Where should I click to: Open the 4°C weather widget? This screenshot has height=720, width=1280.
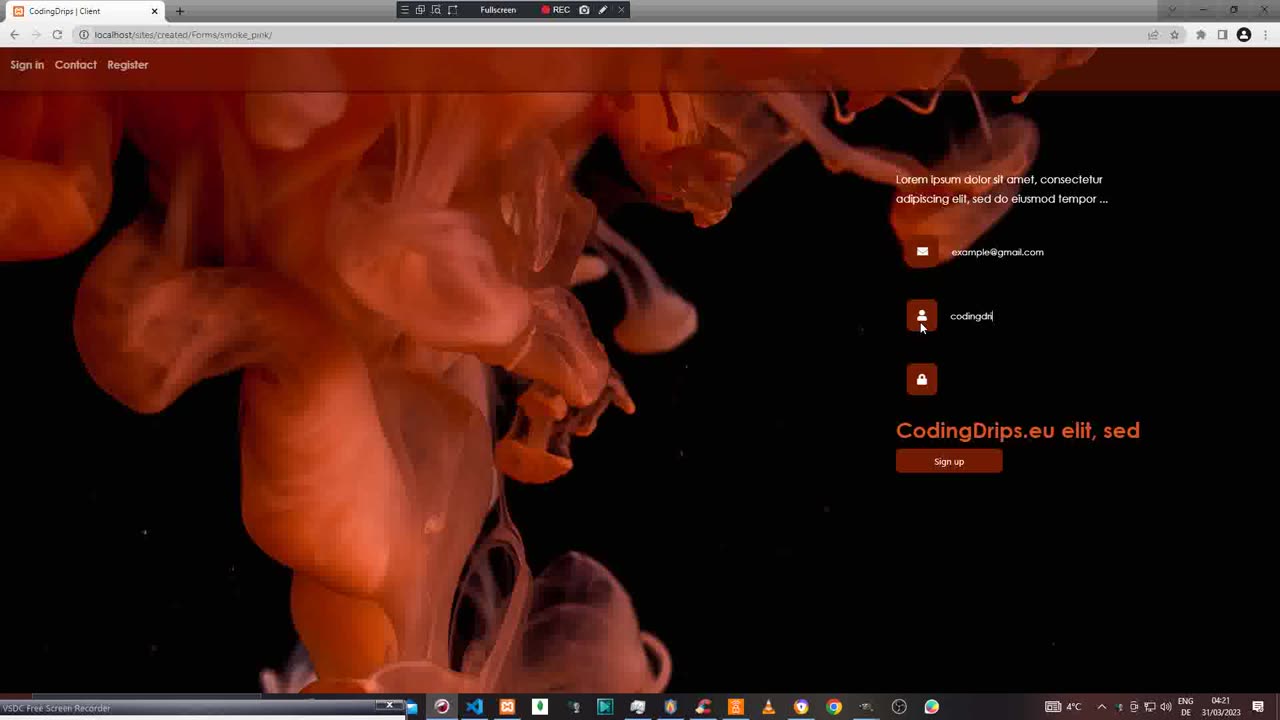1064,707
